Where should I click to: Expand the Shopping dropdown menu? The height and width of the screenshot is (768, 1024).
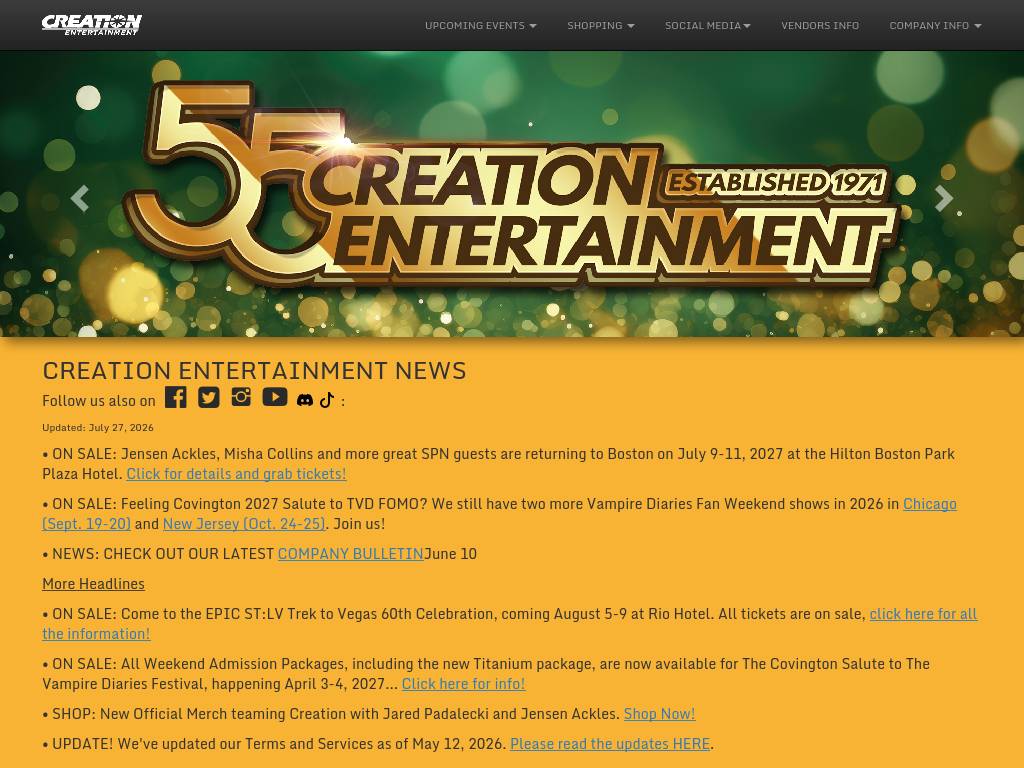click(x=601, y=25)
